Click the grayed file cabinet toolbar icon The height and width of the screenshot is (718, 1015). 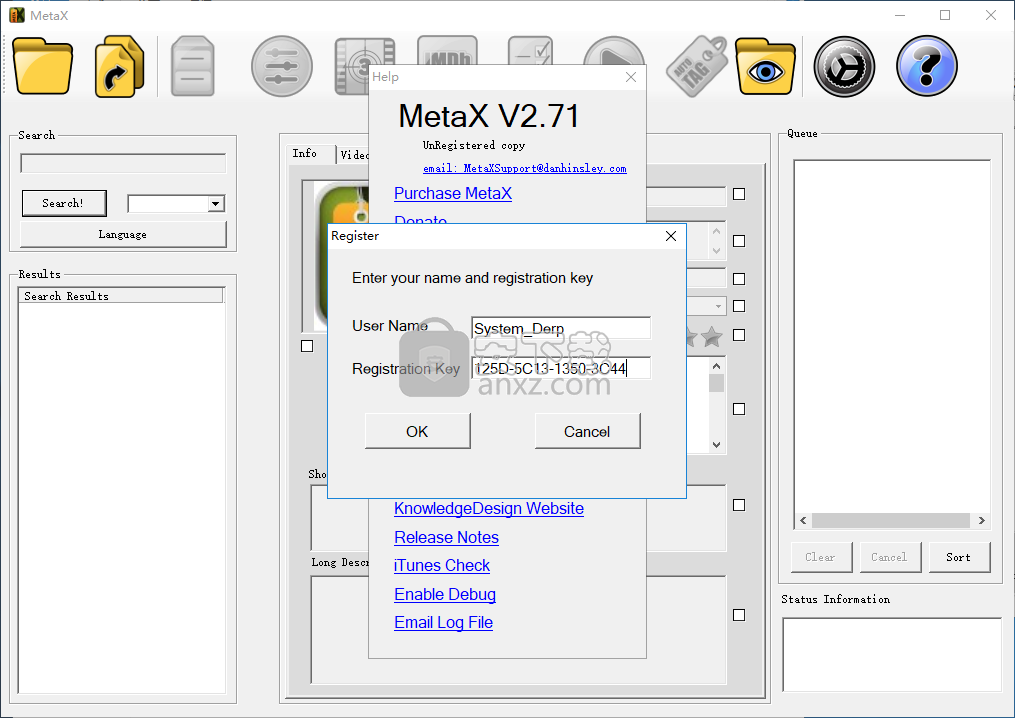192,67
